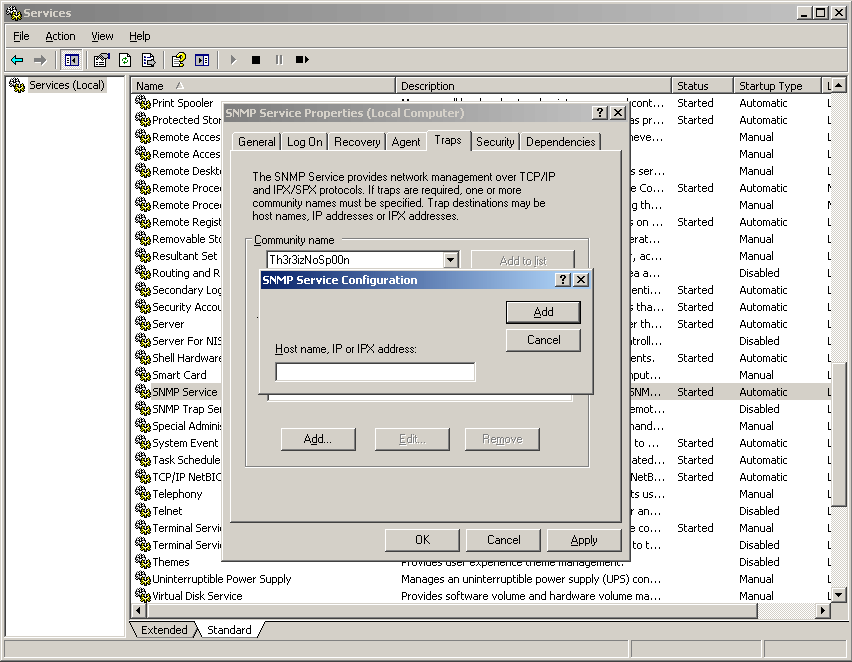
Task: Select Services (Local) in the console tree
Action: (66, 85)
